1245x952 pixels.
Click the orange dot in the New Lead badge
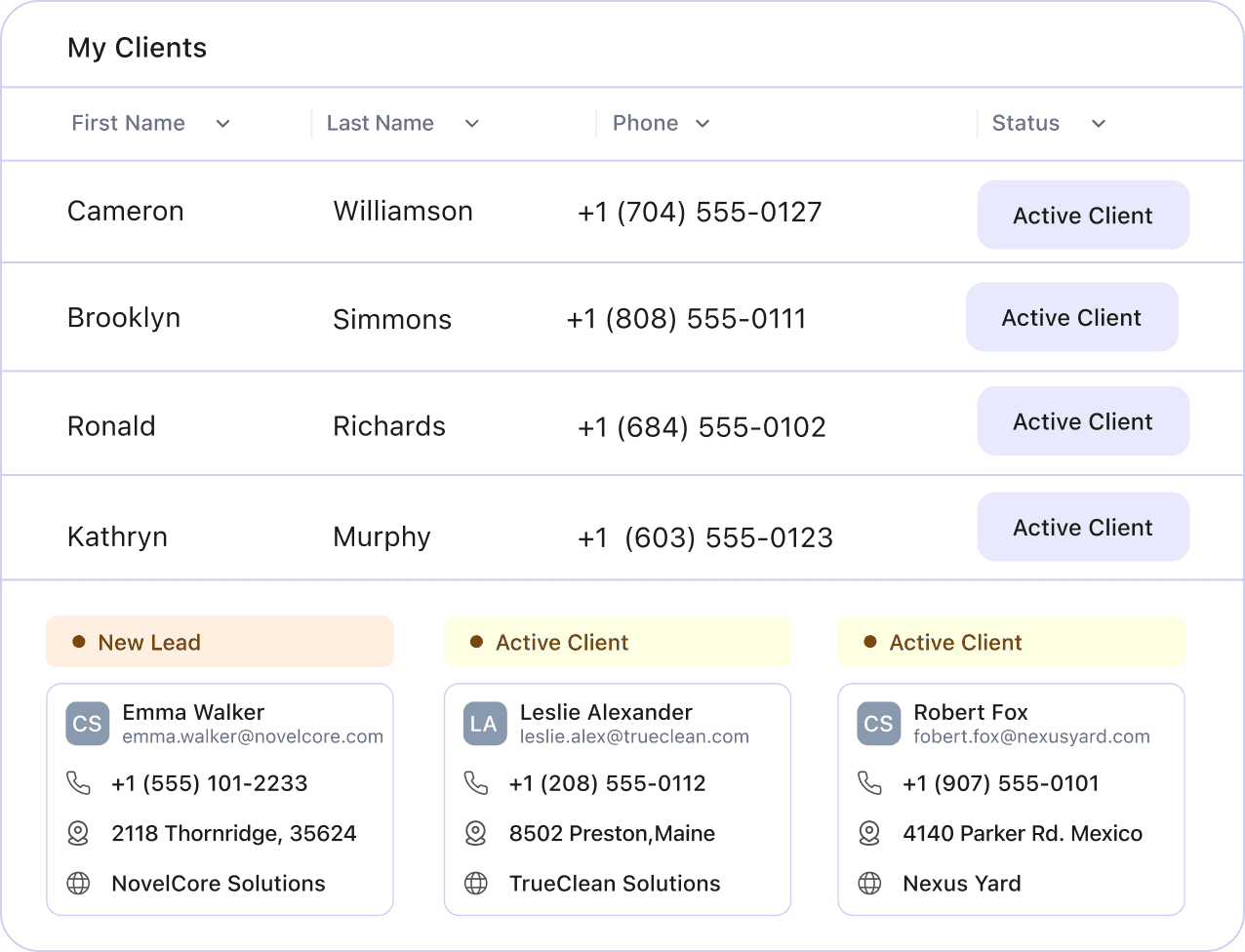pyautogui.click(x=78, y=642)
